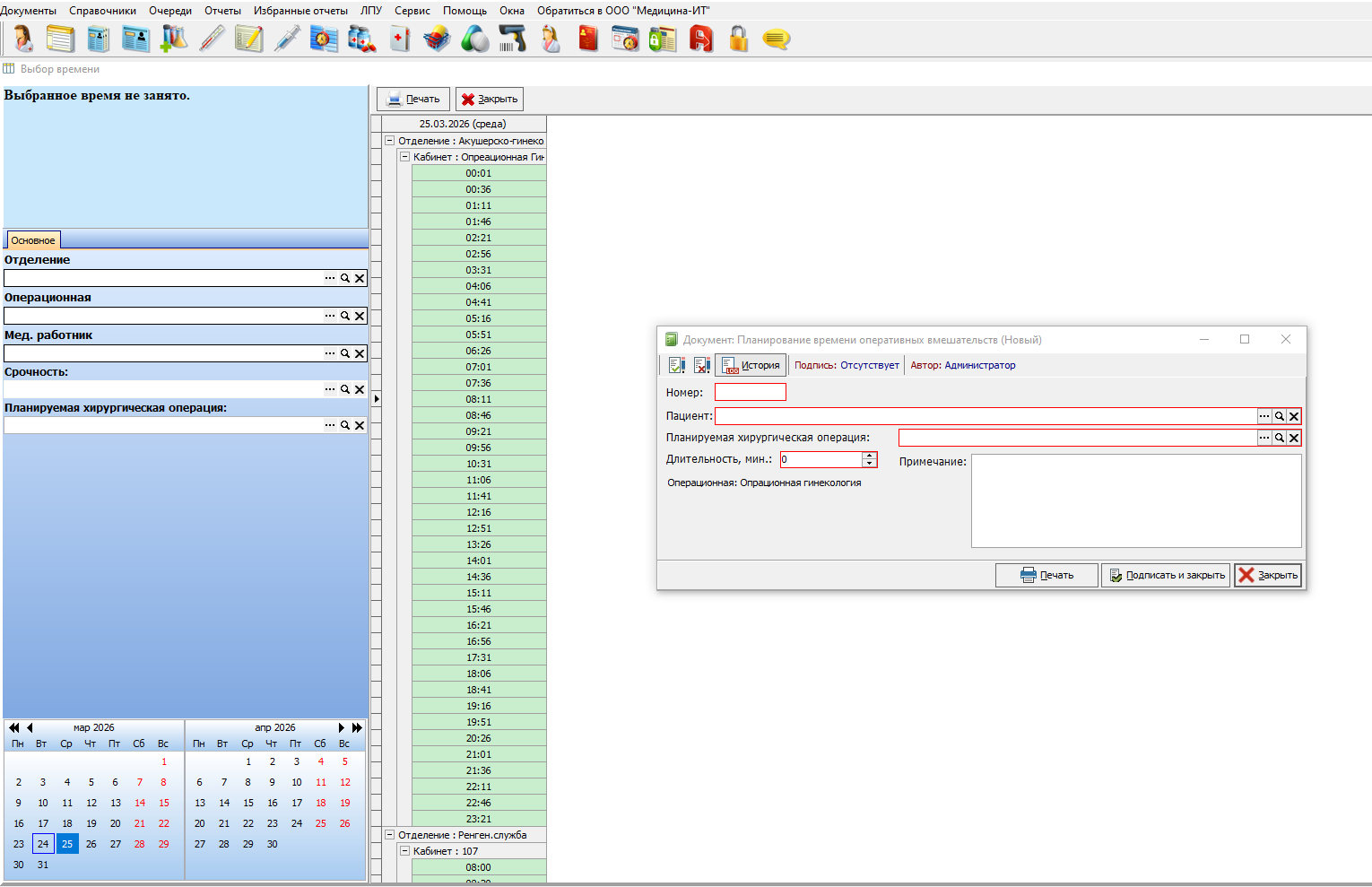Increase duration minutes with up arrow

point(869,456)
